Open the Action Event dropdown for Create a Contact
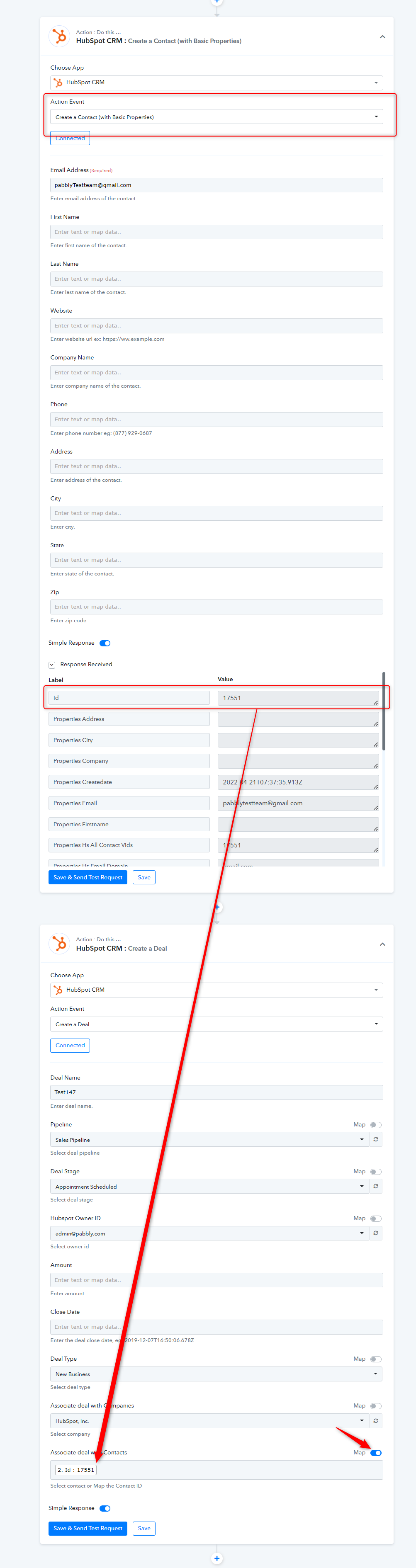The width and height of the screenshot is (416, 1568). (x=216, y=117)
